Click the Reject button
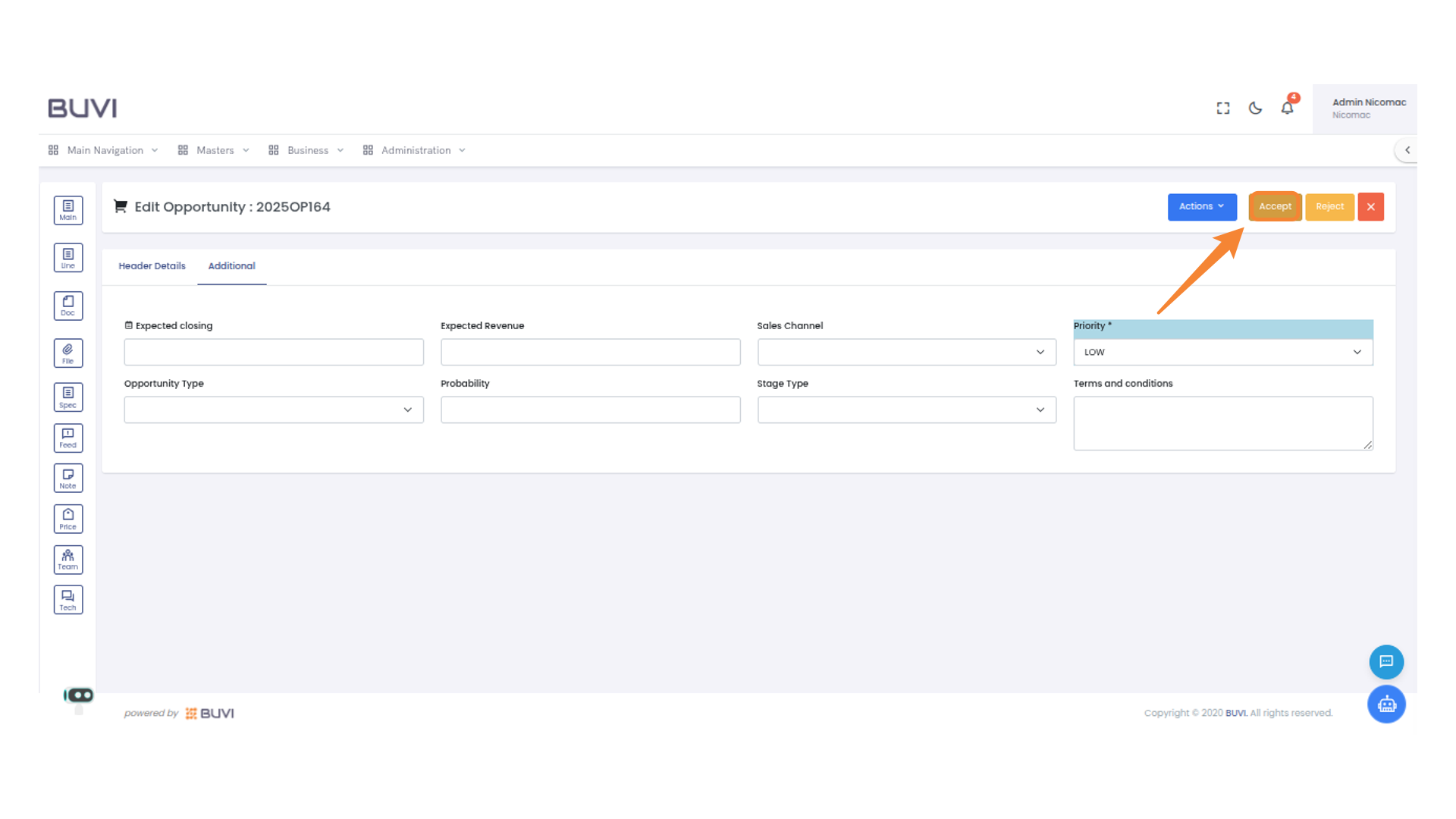The width and height of the screenshot is (1456, 819). [1329, 206]
